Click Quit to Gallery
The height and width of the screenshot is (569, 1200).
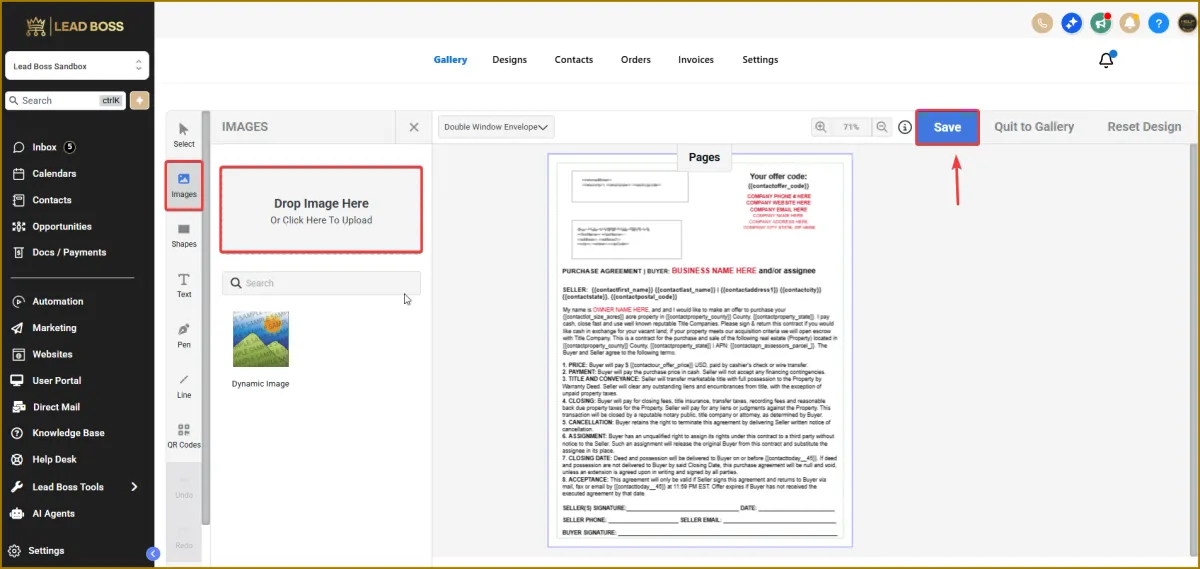point(1034,127)
